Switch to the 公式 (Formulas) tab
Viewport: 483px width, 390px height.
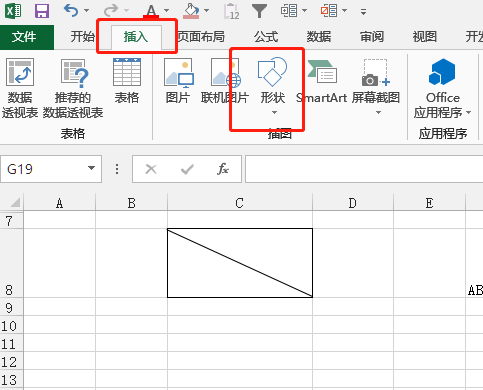[x=266, y=37]
